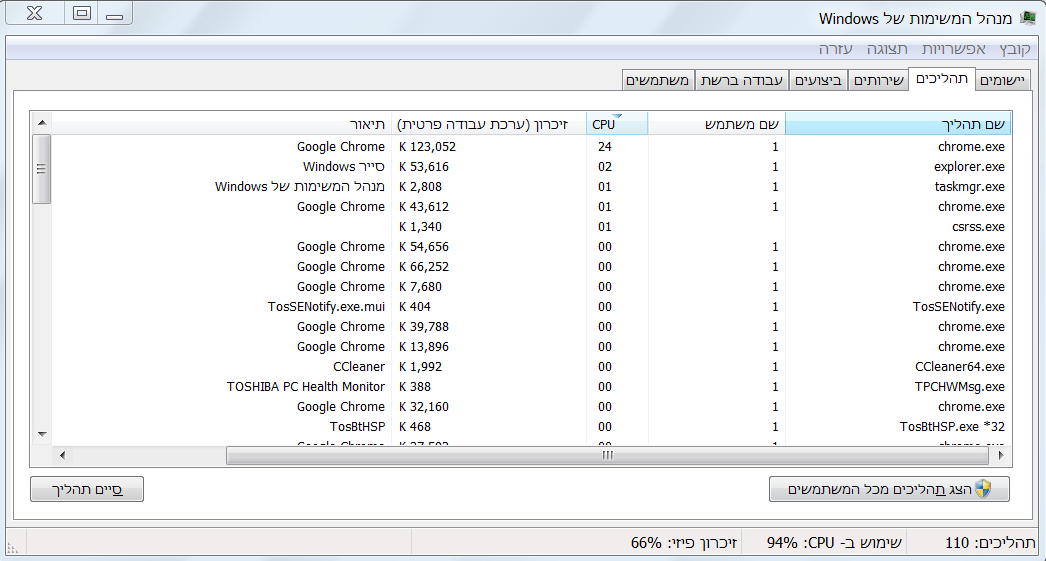Select the CCleaner64.exe process row
This screenshot has height=561, width=1046.
[531, 366]
